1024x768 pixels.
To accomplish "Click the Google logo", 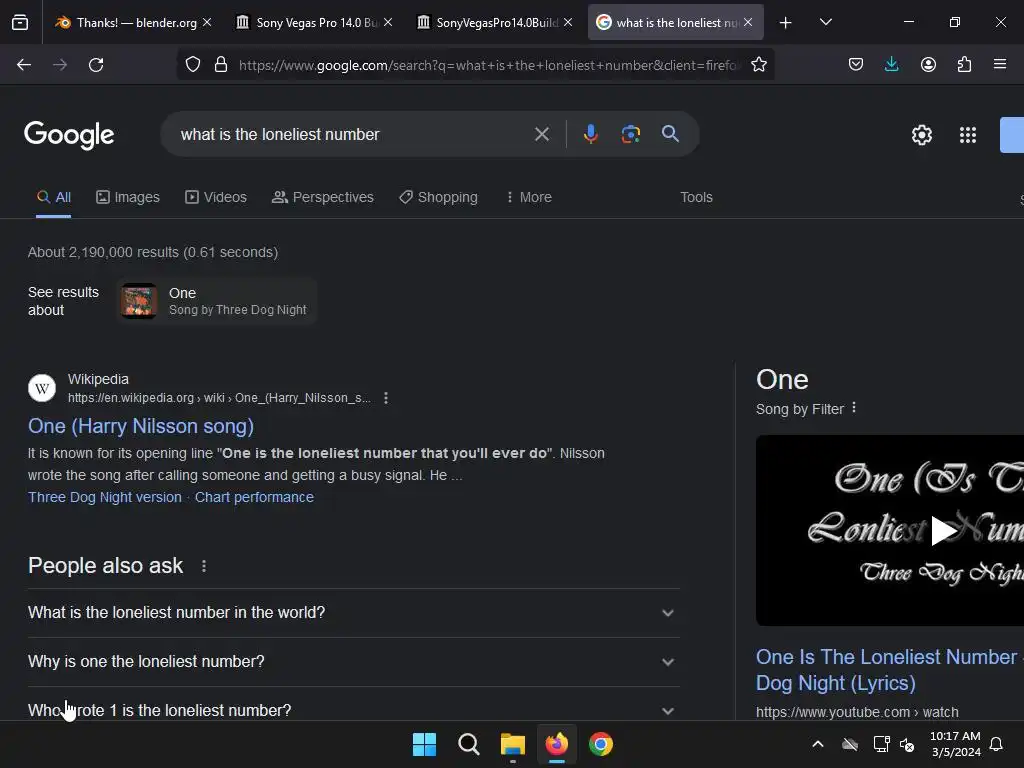I will point(69,135).
